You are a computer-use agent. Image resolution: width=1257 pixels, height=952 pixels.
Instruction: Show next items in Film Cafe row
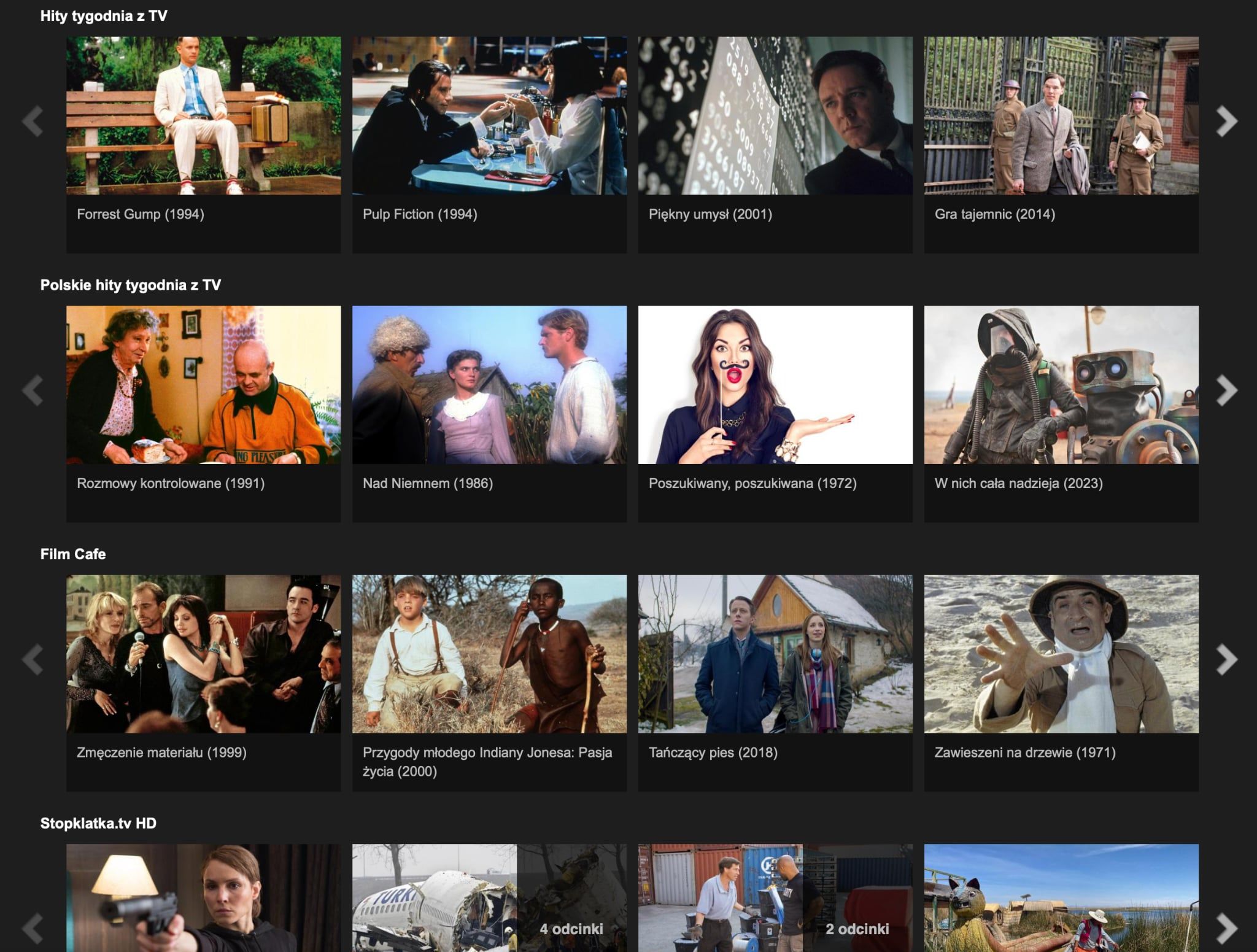pyautogui.click(x=1226, y=659)
